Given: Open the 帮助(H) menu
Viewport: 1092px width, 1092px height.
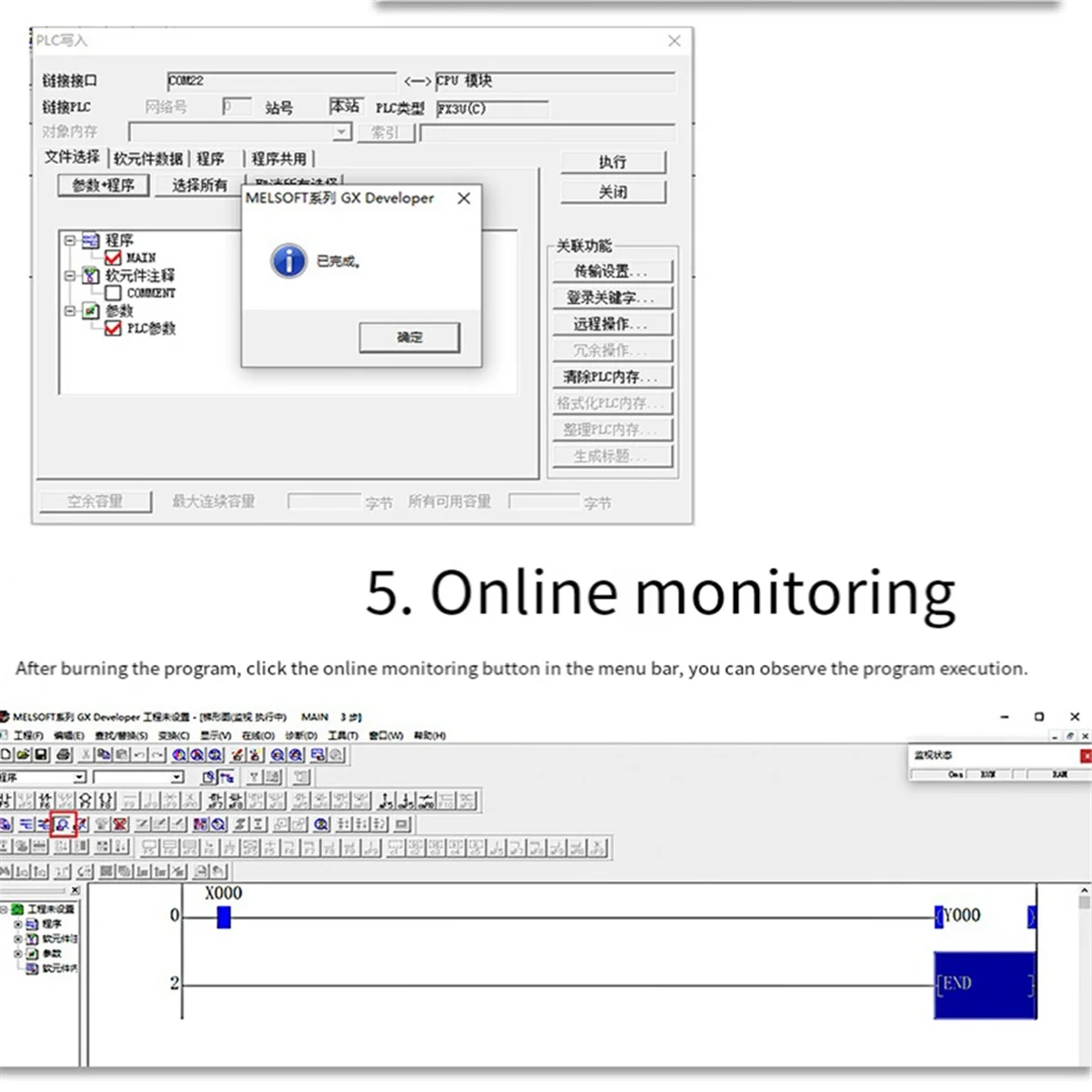Looking at the screenshot, I should [429, 735].
